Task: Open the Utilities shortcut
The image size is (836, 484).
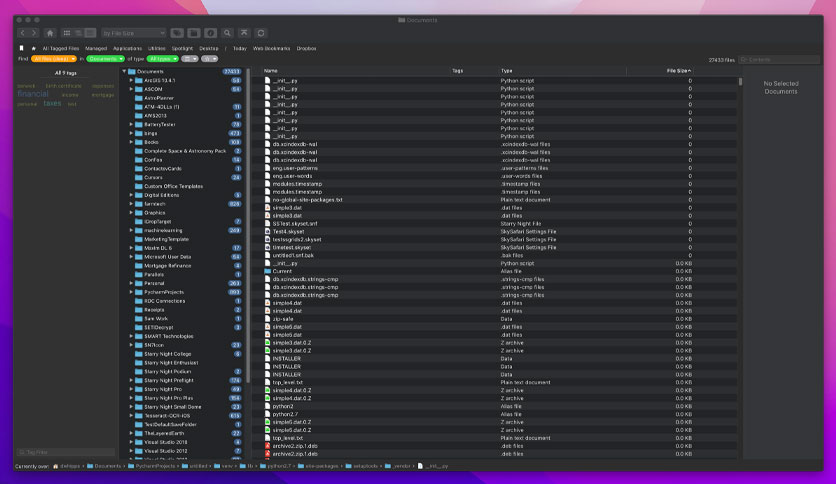Action: (x=157, y=49)
